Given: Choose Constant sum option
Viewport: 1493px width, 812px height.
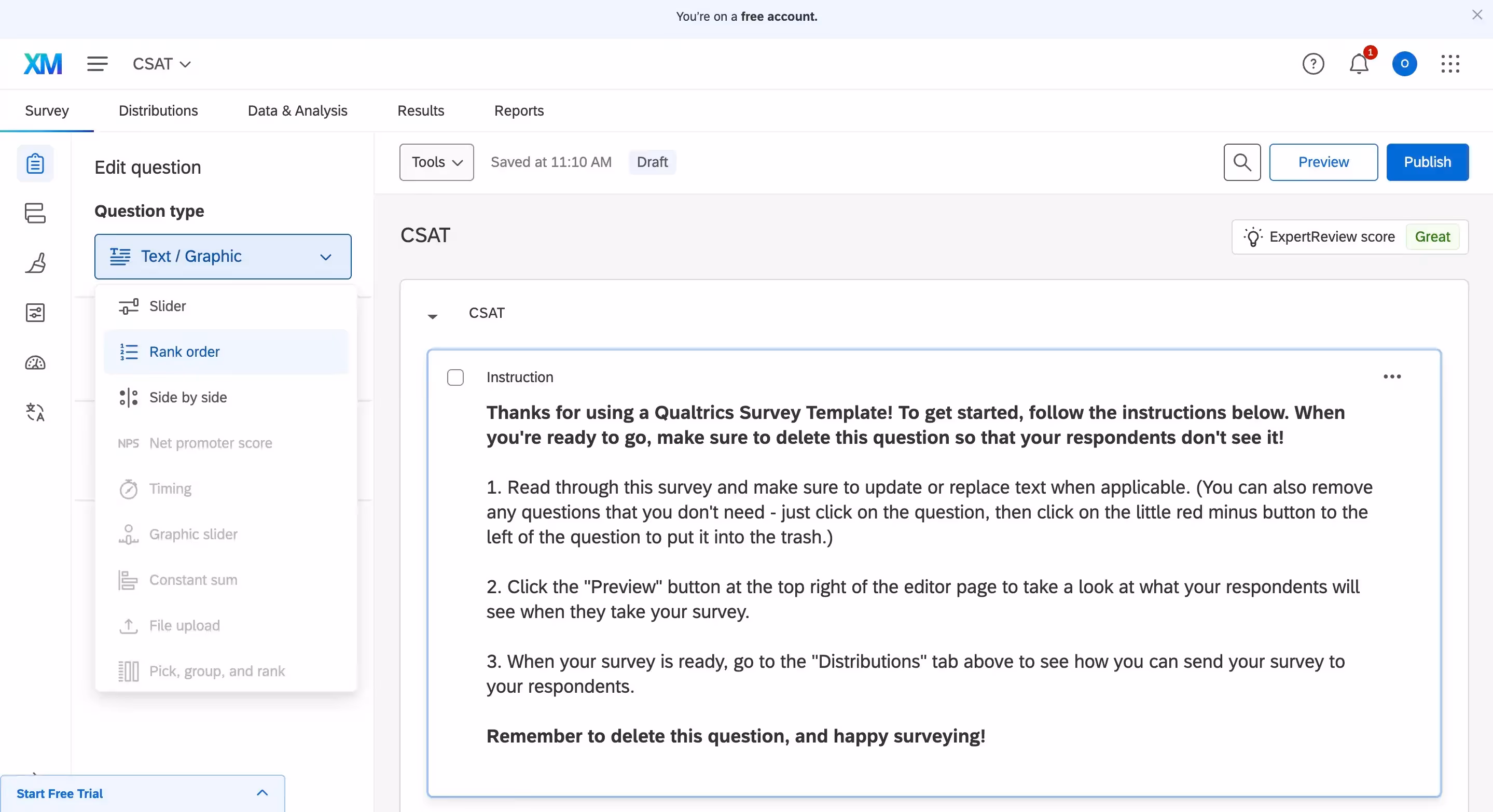Looking at the screenshot, I should pyautogui.click(x=226, y=580).
